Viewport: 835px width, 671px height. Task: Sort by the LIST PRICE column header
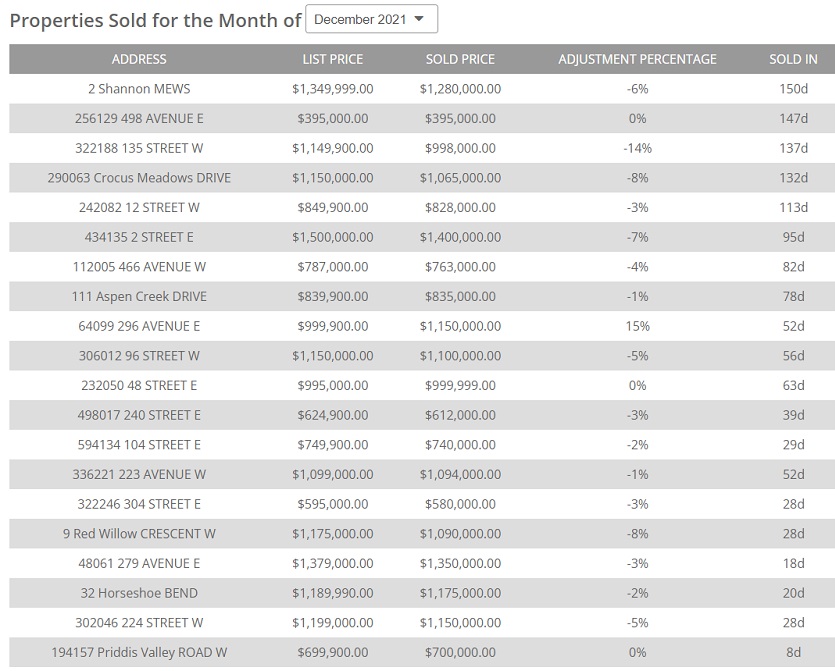(333, 59)
